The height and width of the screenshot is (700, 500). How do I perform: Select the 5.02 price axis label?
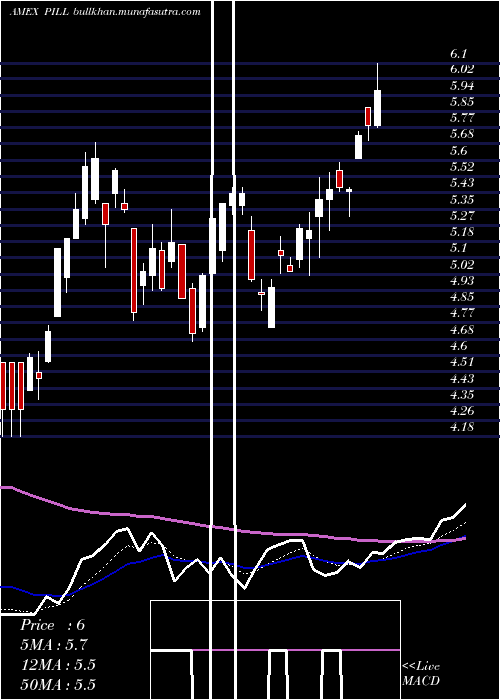pyautogui.click(x=462, y=264)
